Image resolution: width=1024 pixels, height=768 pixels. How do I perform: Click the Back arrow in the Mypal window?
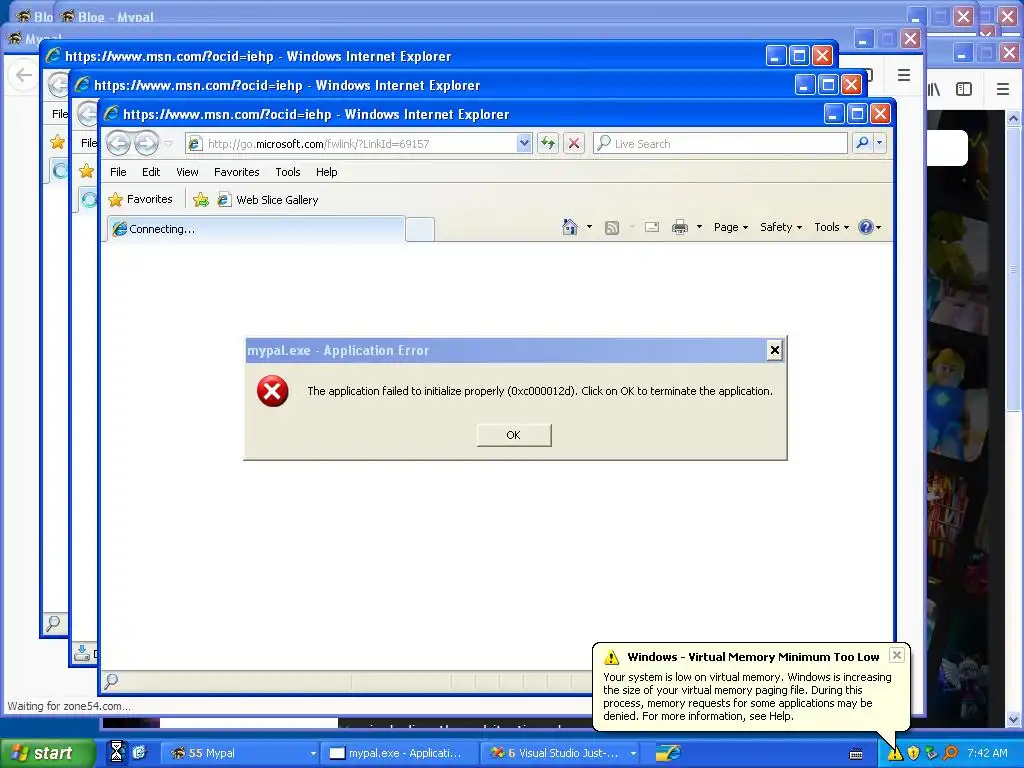coord(24,75)
